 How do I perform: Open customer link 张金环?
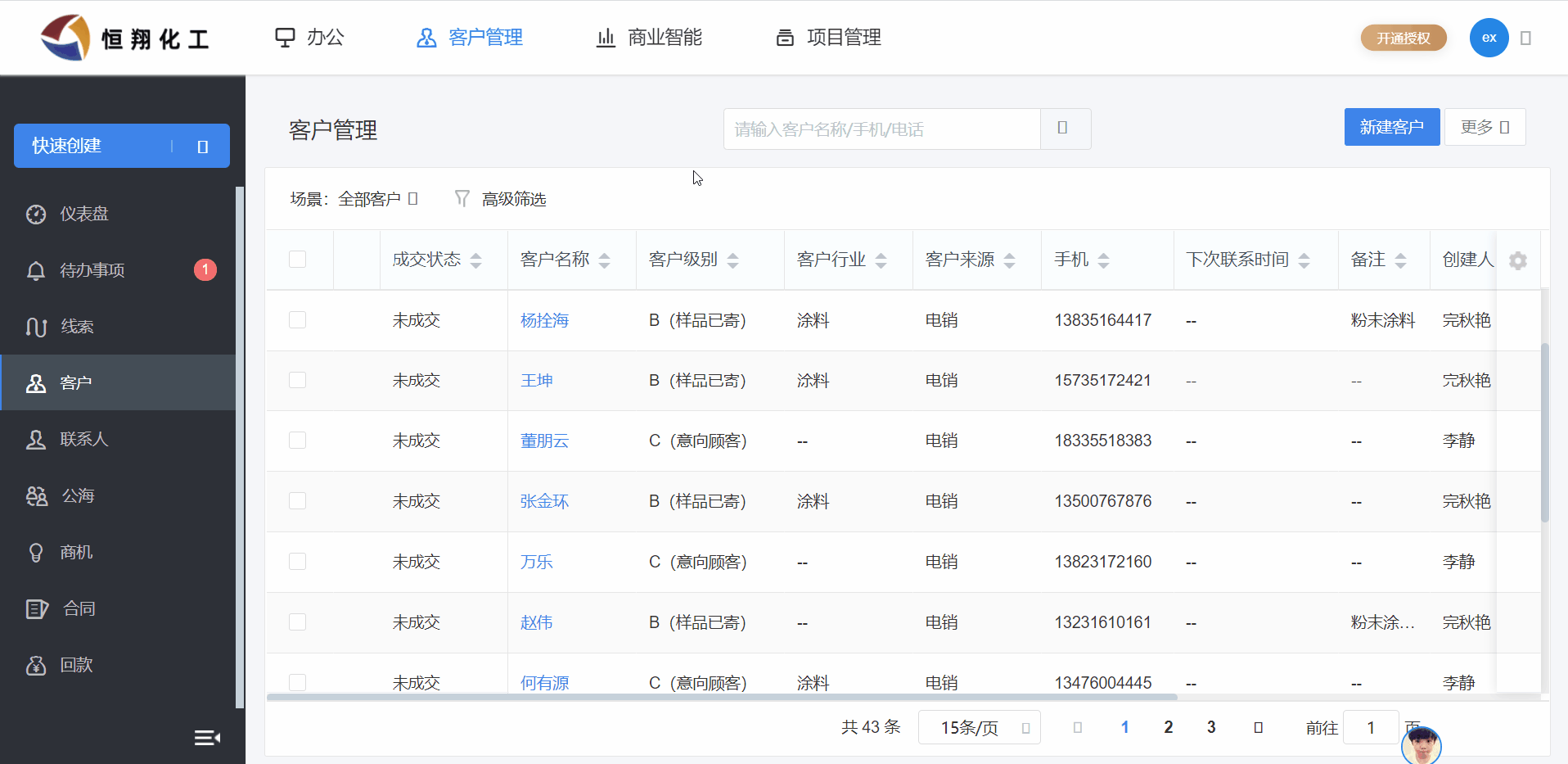tap(544, 501)
